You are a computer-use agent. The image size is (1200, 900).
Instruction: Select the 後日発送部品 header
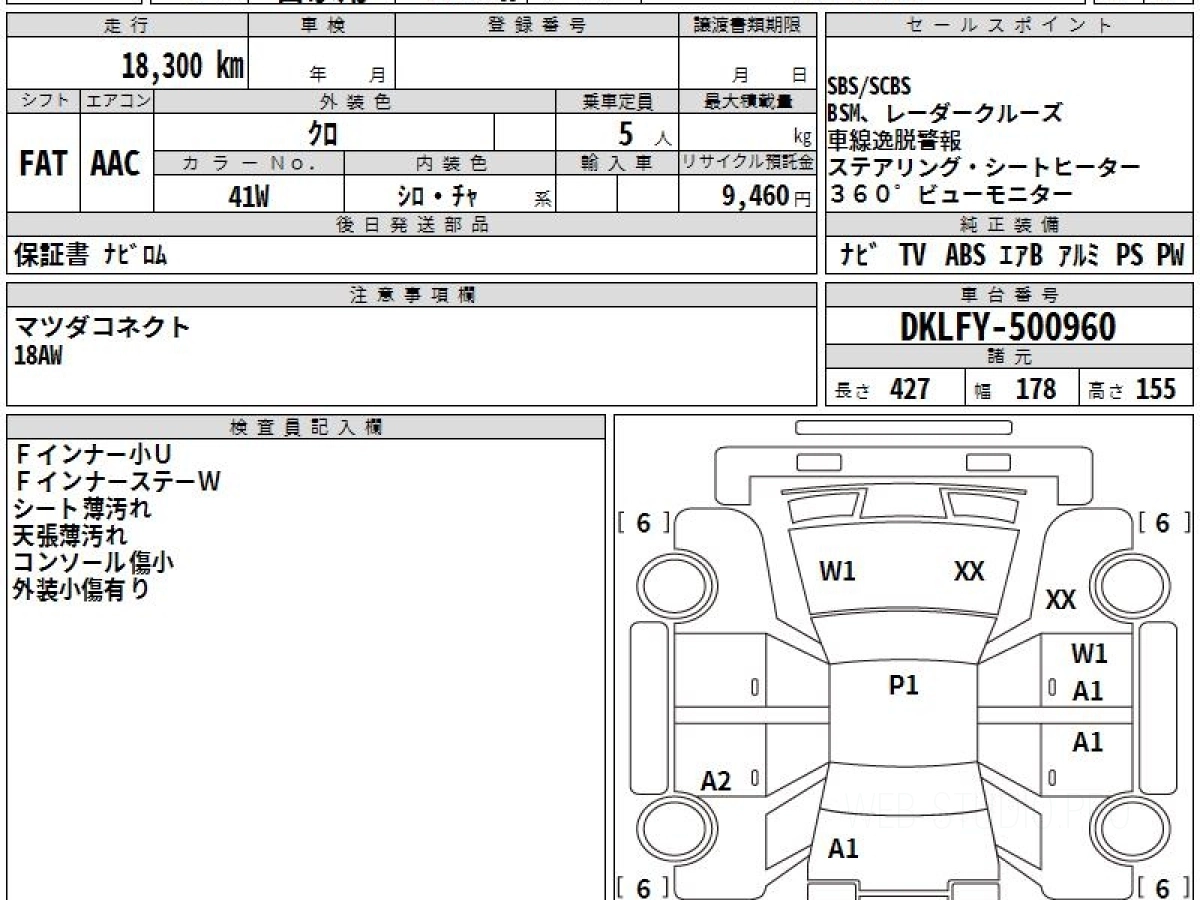(411, 225)
